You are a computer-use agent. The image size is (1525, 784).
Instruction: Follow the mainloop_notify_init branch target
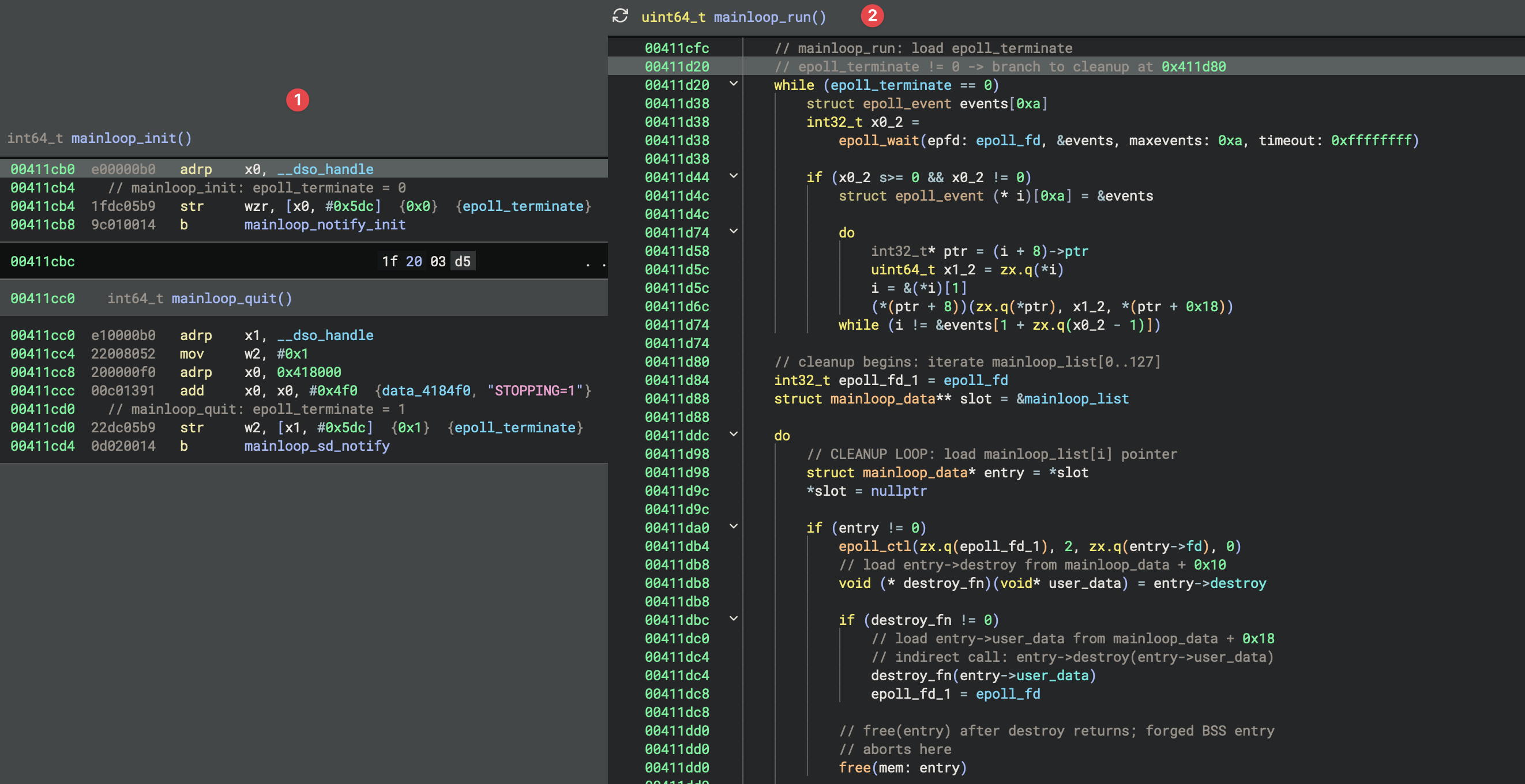coord(325,225)
